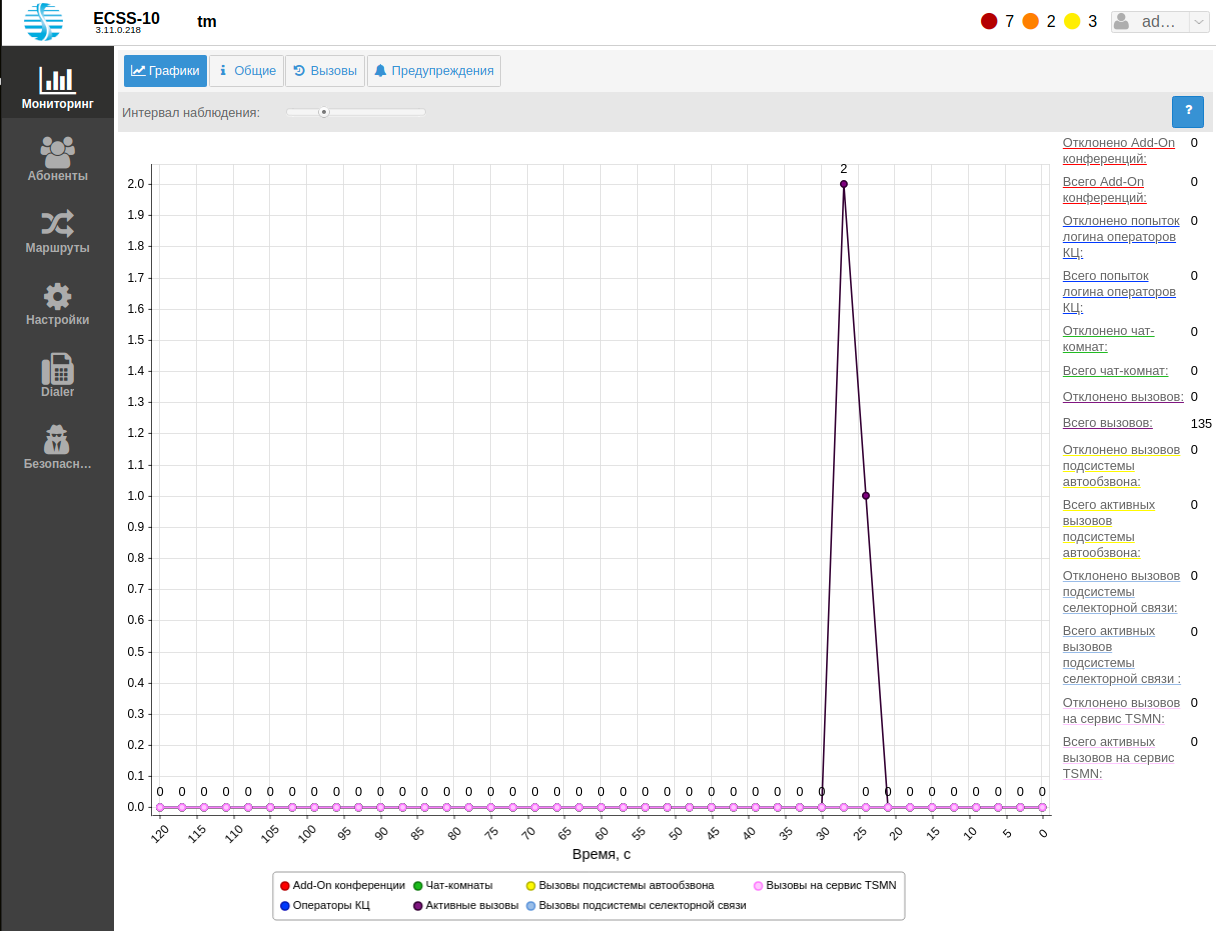Switch to the Общие tab
Viewport: 1216px width, 931px height.
pos(246,71)
